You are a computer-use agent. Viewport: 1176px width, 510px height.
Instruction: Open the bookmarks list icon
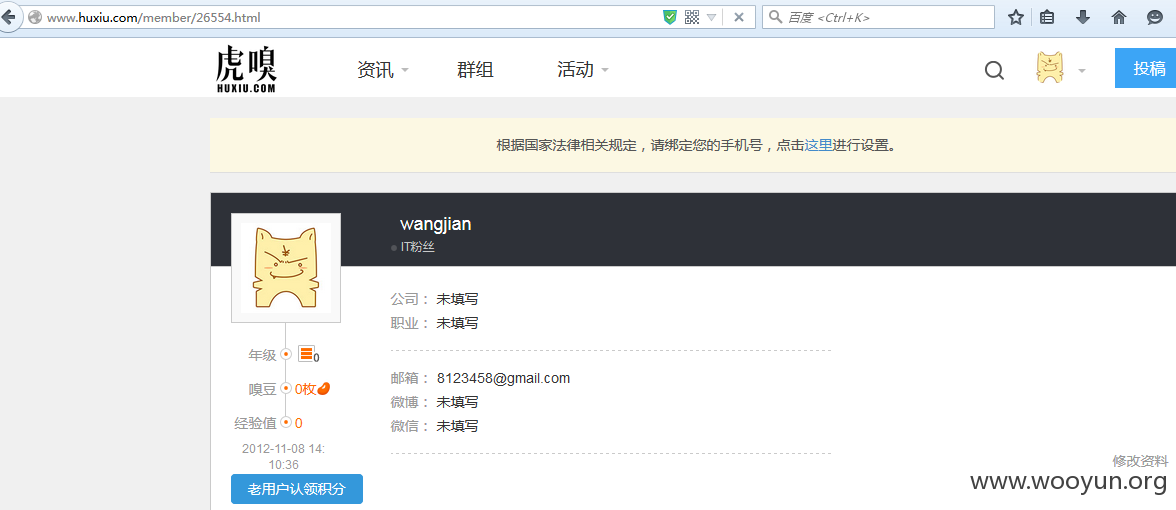tap(1048, 17)
